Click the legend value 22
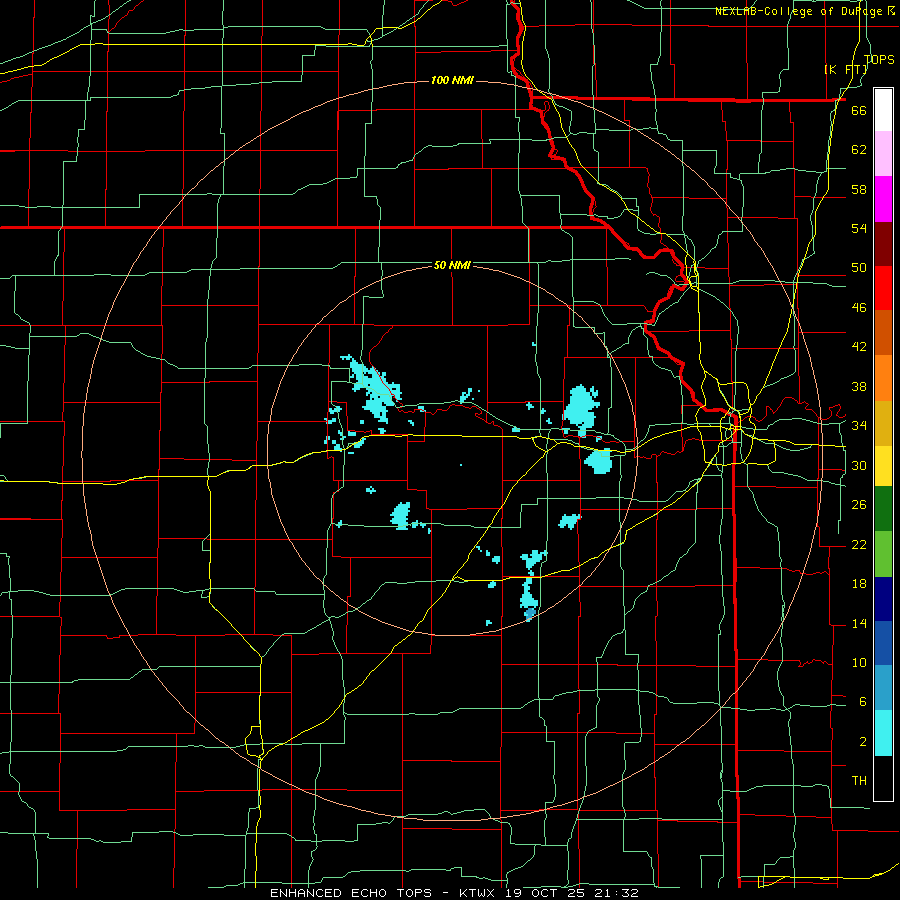The image size is (900, 900). (x=859, y=544)
